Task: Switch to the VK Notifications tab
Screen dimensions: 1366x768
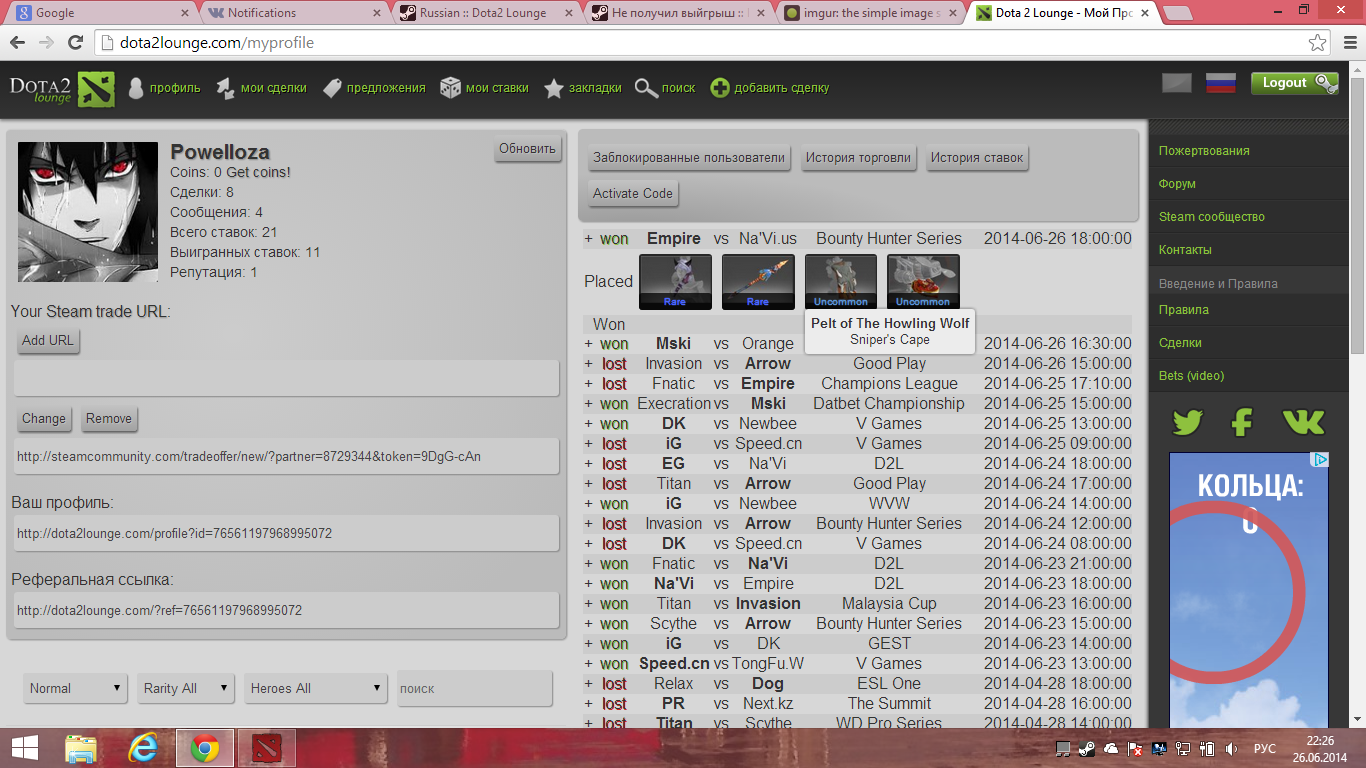Action: pyautogui.click(x=294, y=13)
